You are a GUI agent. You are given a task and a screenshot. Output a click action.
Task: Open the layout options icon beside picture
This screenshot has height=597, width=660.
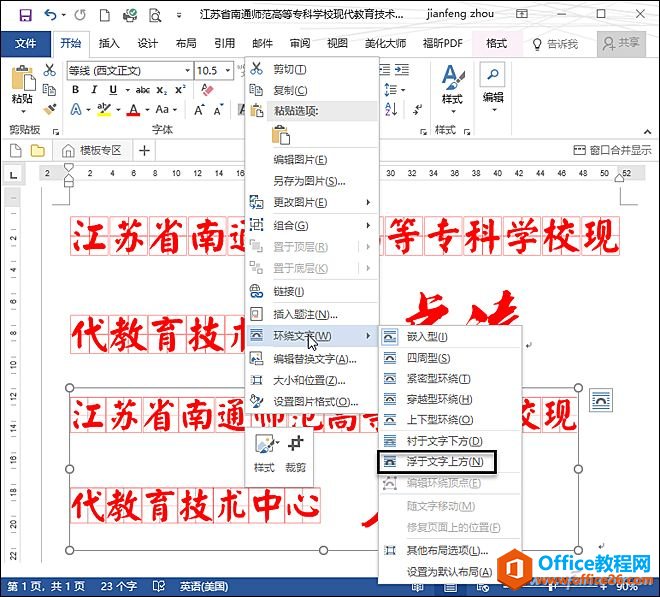click(601, 400)
